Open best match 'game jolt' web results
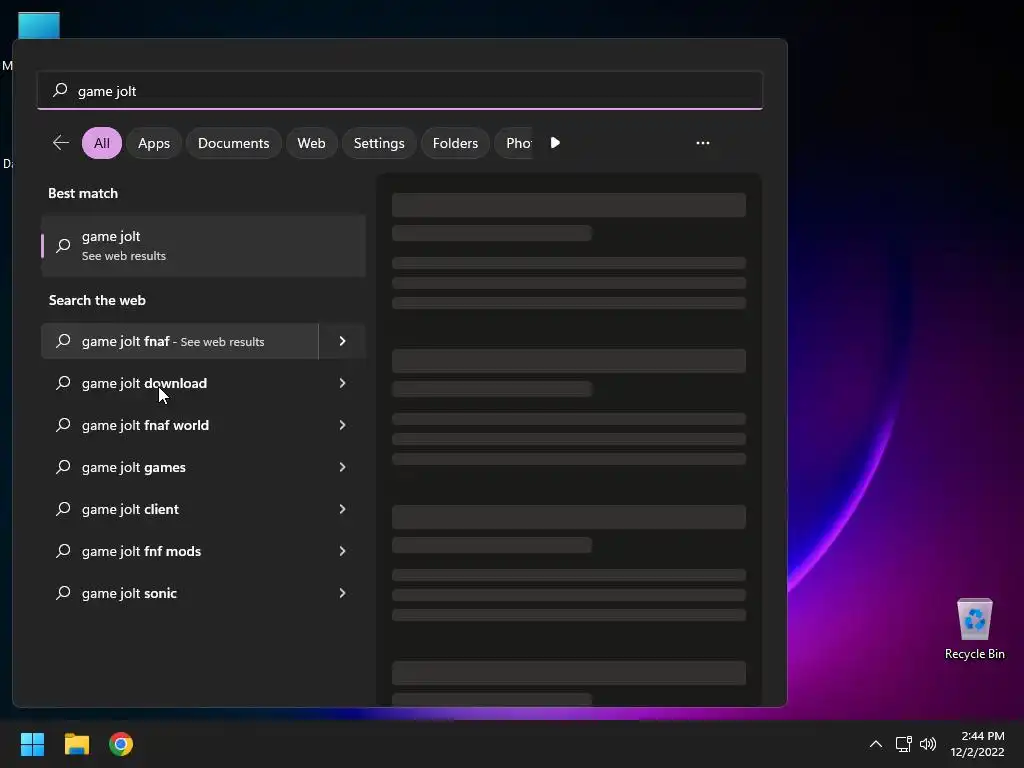The height and width of the screenshot is (768, 1024). point(203,246)
